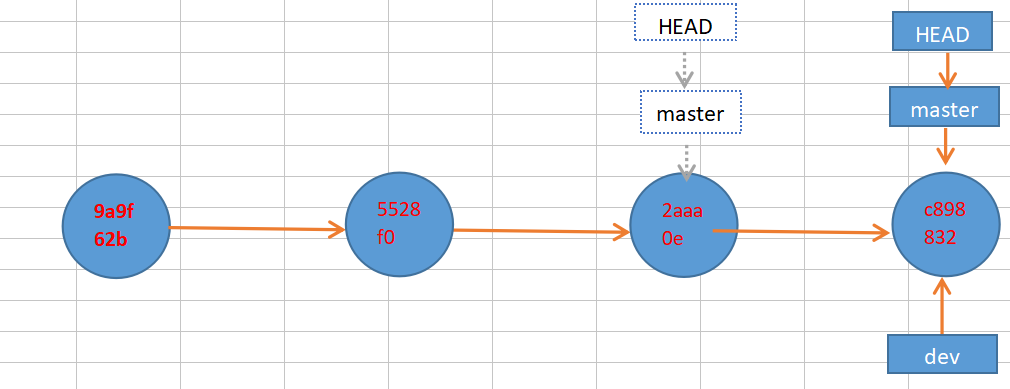Select orange arrow from solid HEAD to master
The height and width of the screenshot is (389, 1010).
[x=947, y=69]
